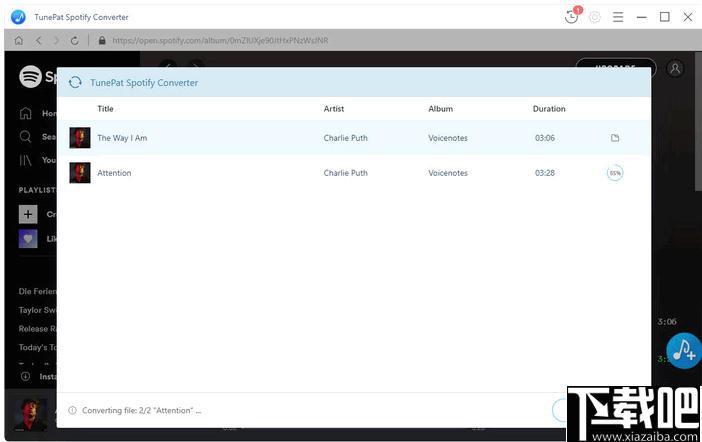Go back with the left arrow
702x442 pixels.
pyautogui.click(x=39, y=40)
